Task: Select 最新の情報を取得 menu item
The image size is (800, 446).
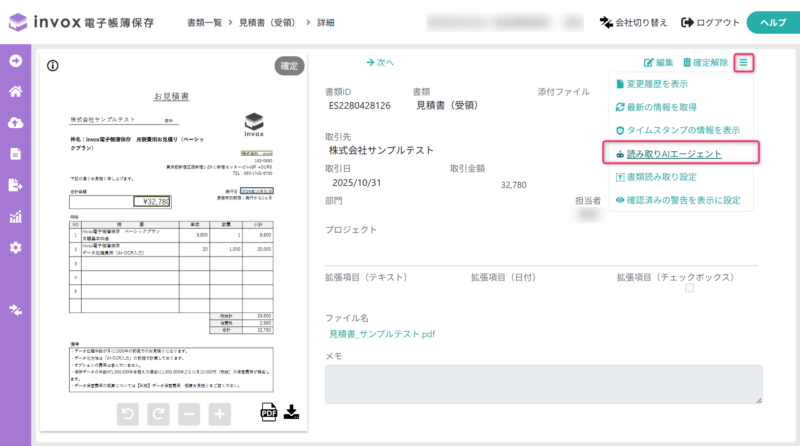Action: click(x=656, y=107)
